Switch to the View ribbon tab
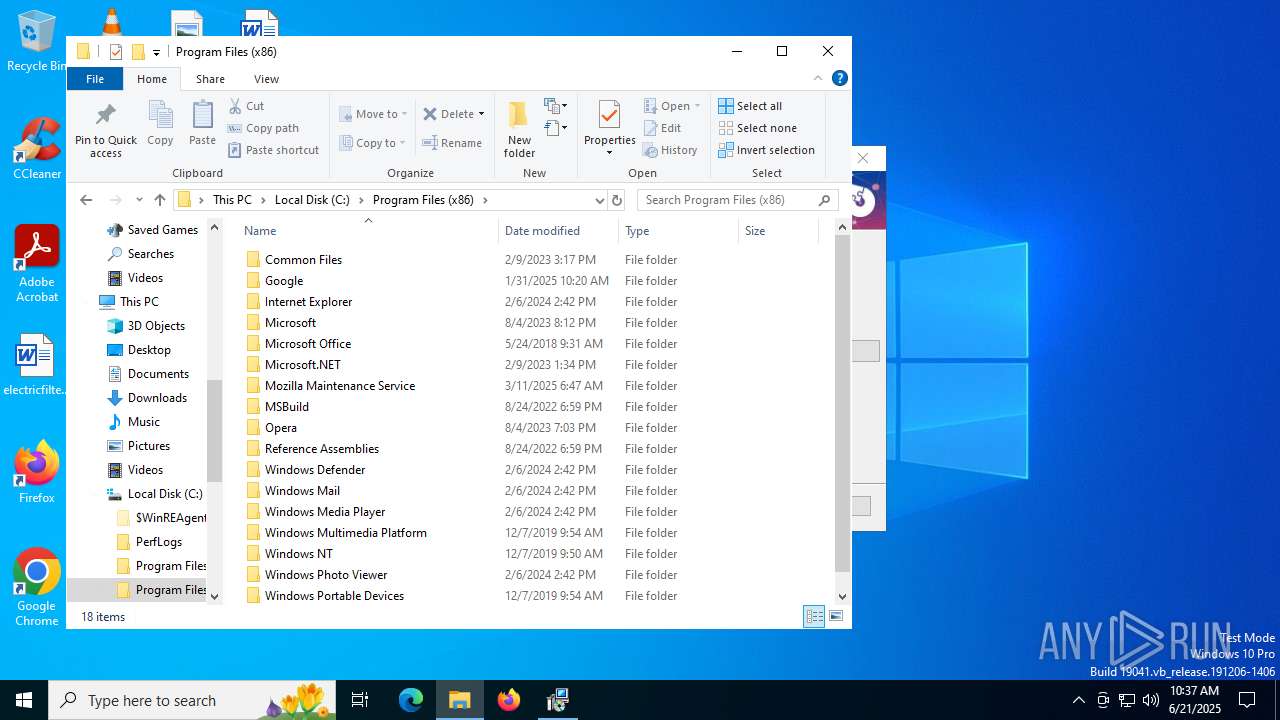Viewport: 1280px width, 720px height. tap(266, 79)
